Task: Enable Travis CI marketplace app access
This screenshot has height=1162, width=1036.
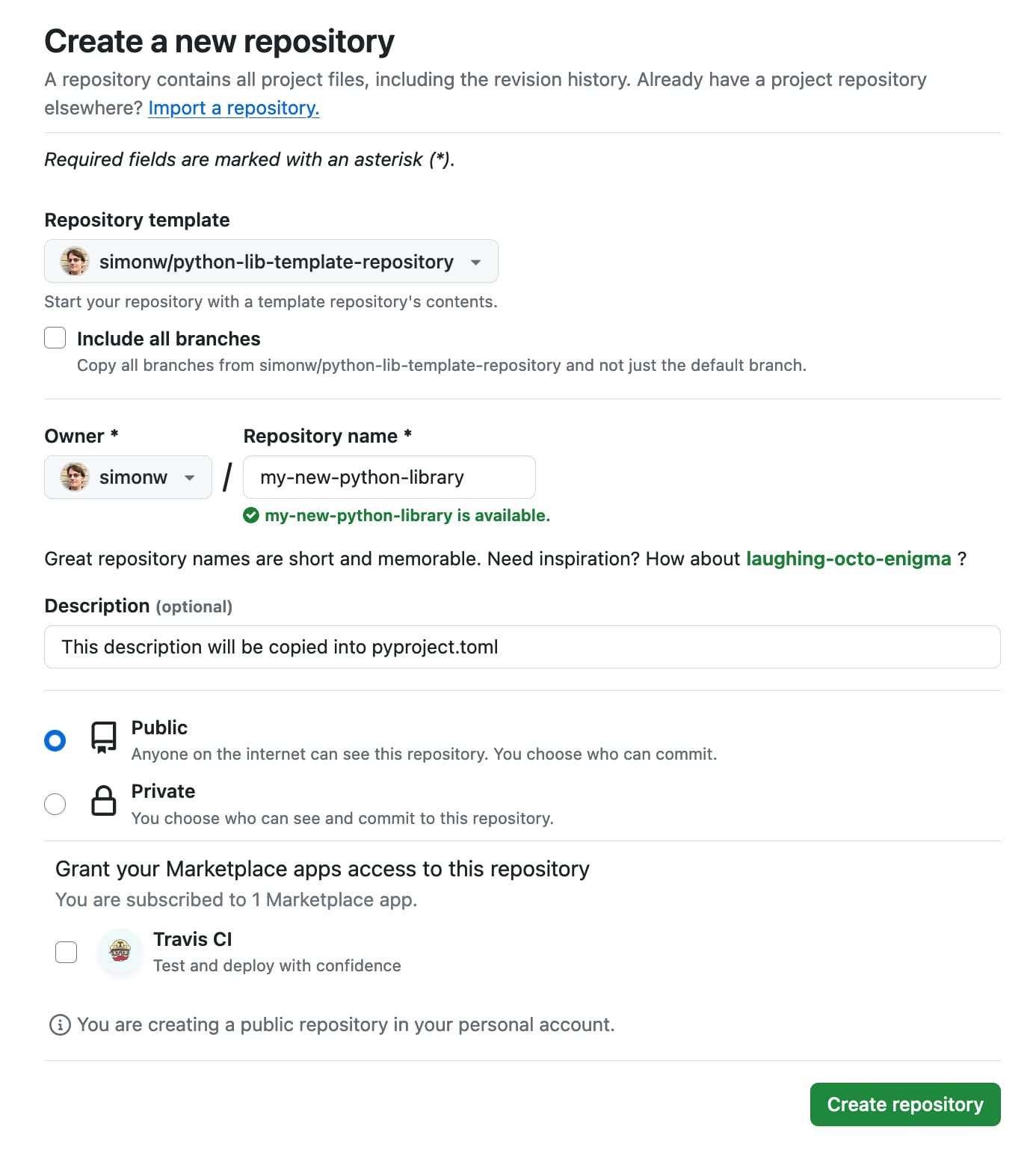Action: 66,952
